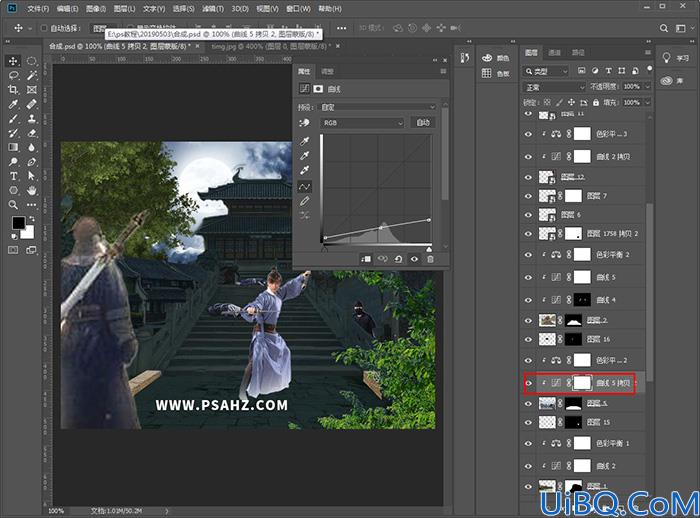Screen dimensions: 700x518
Task: Hide the 色彩平衡 2 layer
Action: tap(528, 255)
